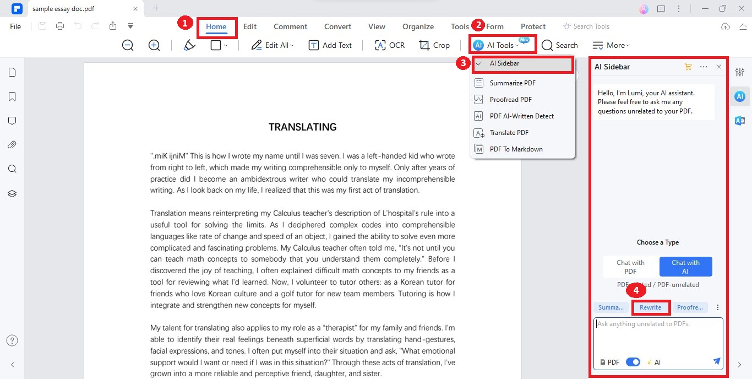Choose Translate PDF from AI Tools menu
This screenshot has height=379, width=752.
click(x=523, y=132)
